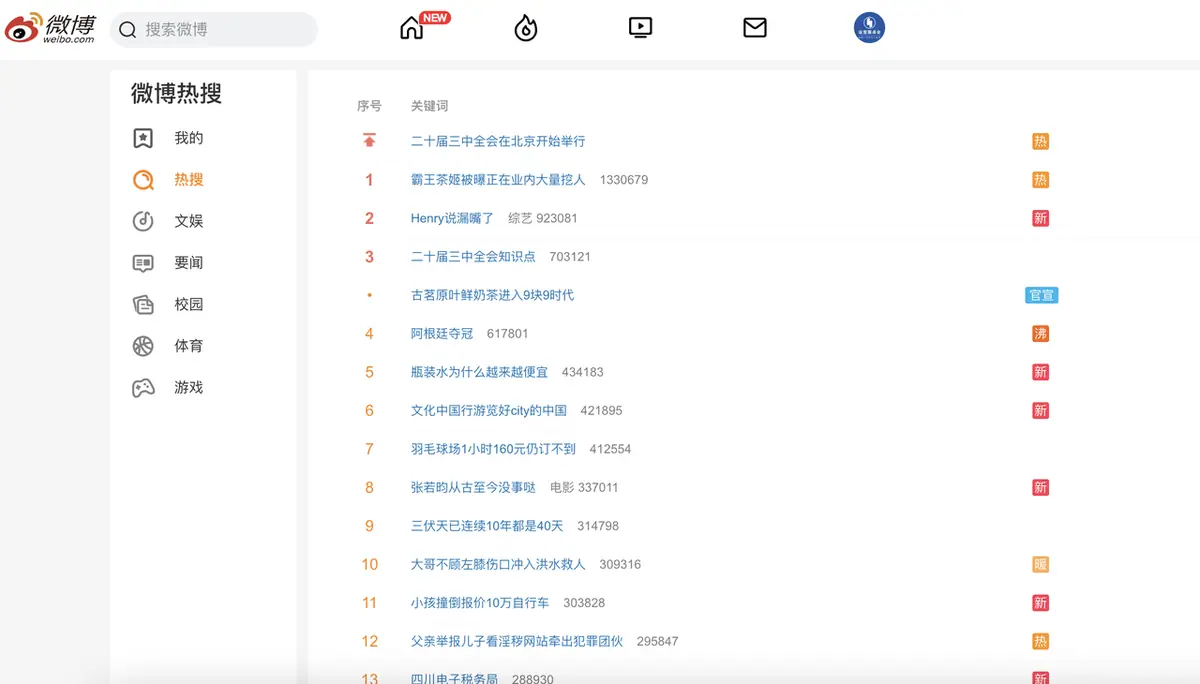This screenshot has width=1200, height=684.
Task: Click the search magnifier icon
Action: point(128,30)
